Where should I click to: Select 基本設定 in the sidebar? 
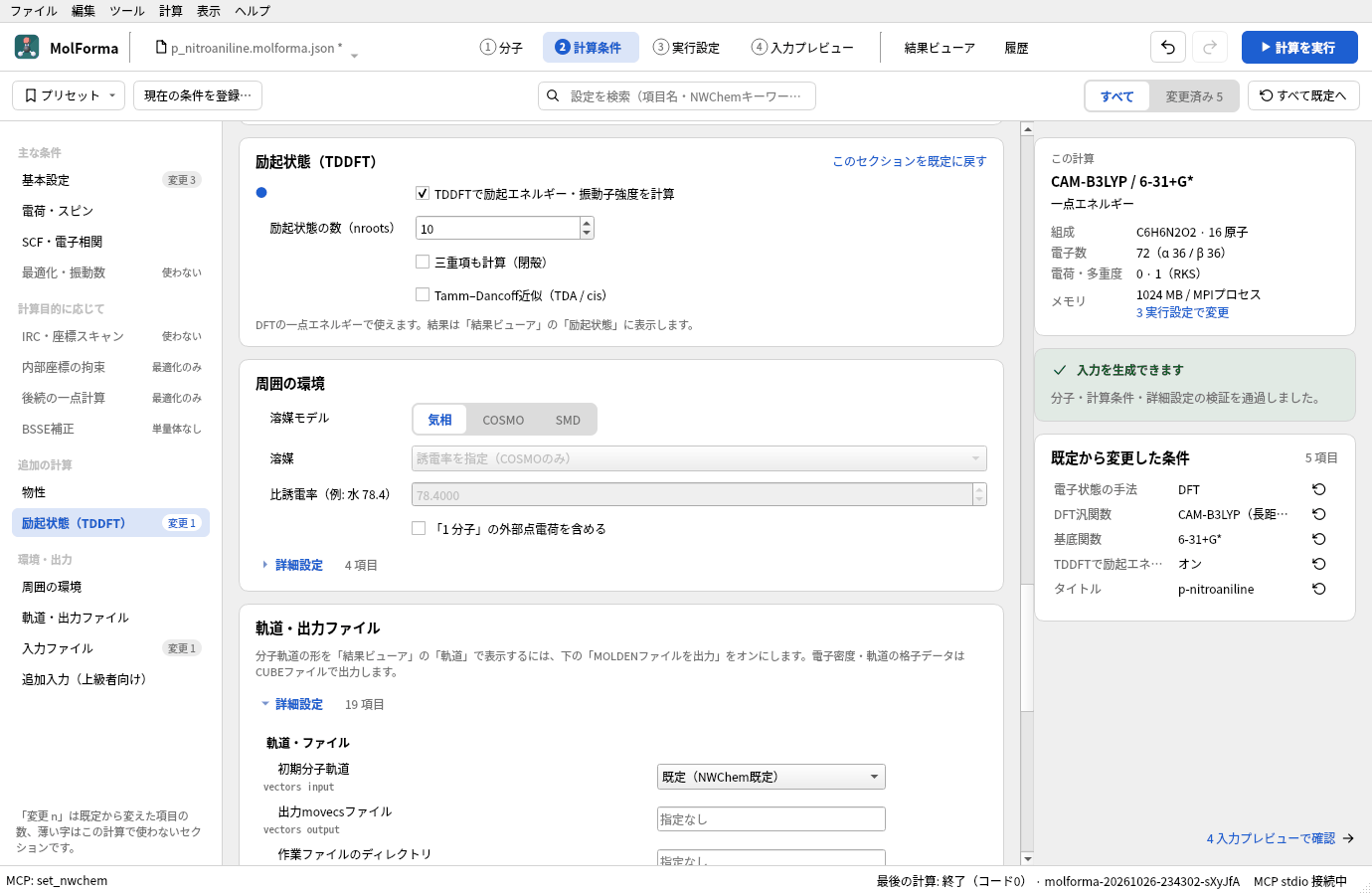[110, 180]
